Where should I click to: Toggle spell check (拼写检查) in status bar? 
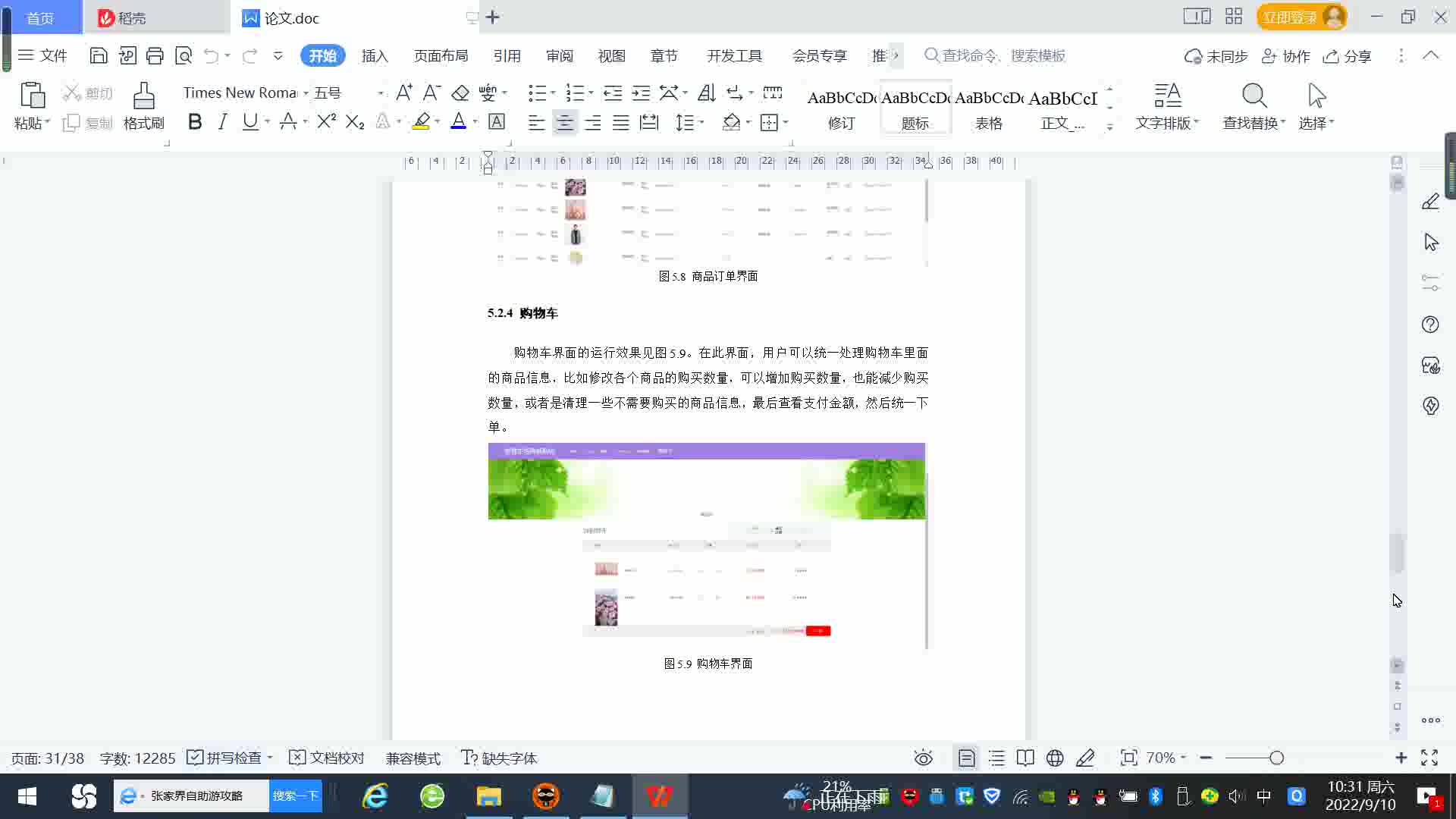click(x=227, y=758)
